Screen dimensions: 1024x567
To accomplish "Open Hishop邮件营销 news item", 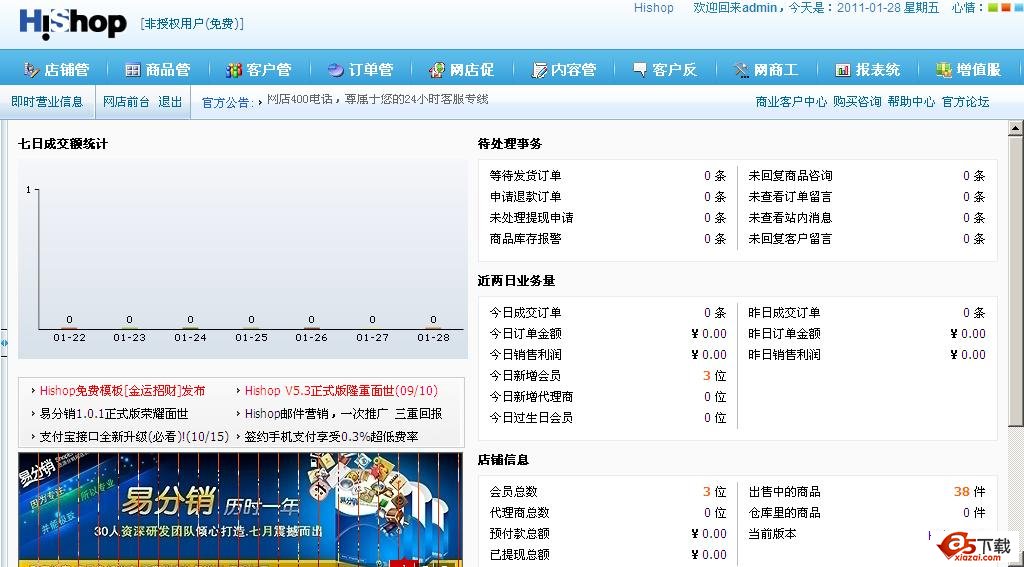I will tap(343, 414).
